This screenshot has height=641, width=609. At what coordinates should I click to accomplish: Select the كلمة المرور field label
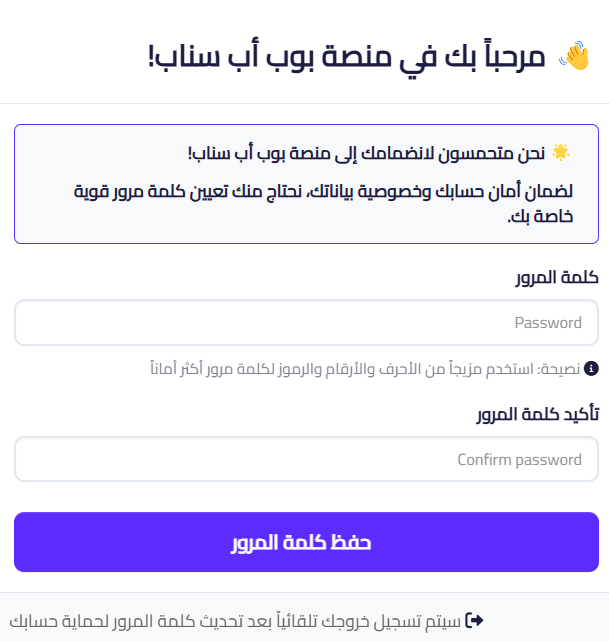pos(557,278)
